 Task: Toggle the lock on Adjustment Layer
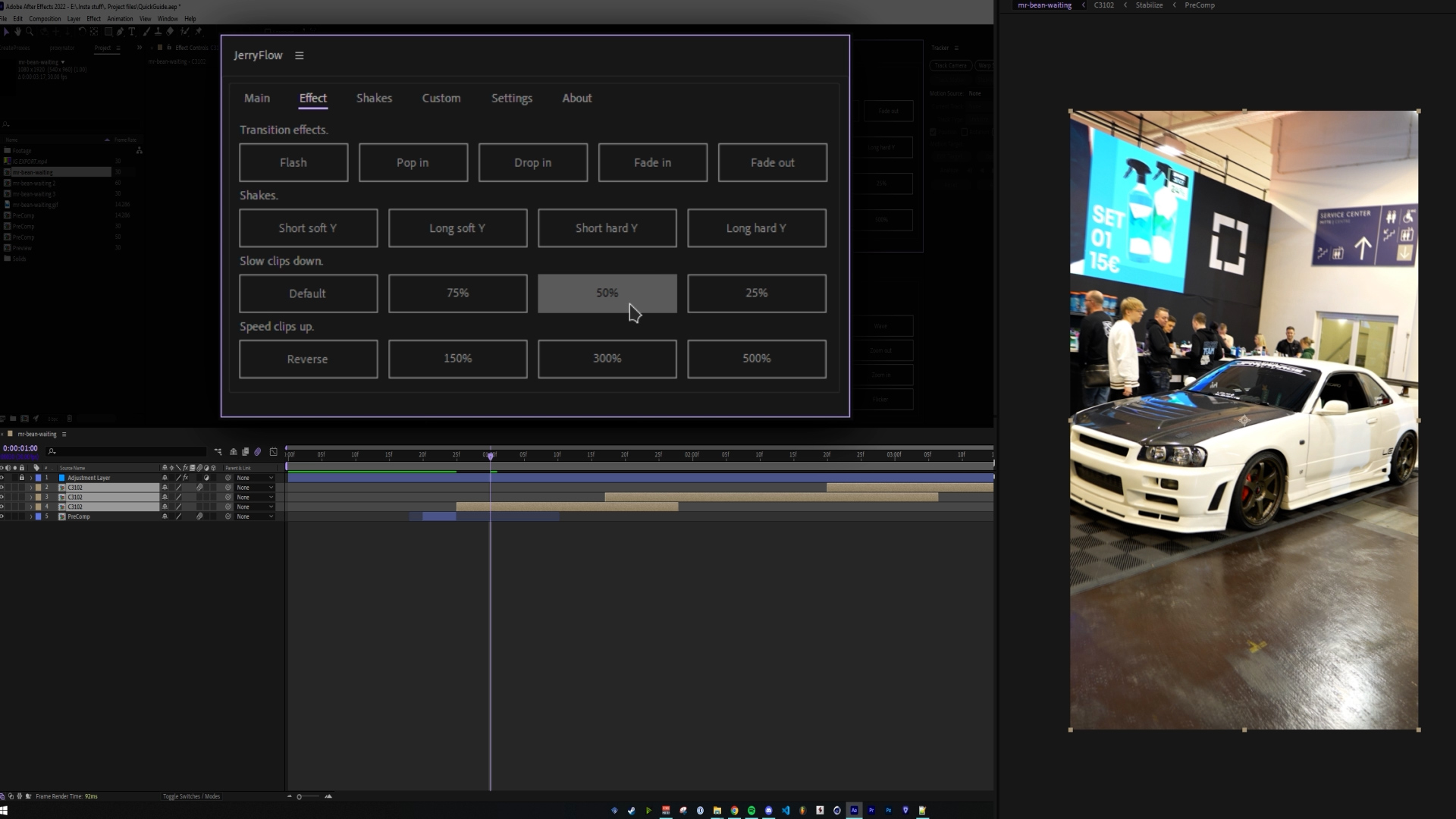point(22,478)
